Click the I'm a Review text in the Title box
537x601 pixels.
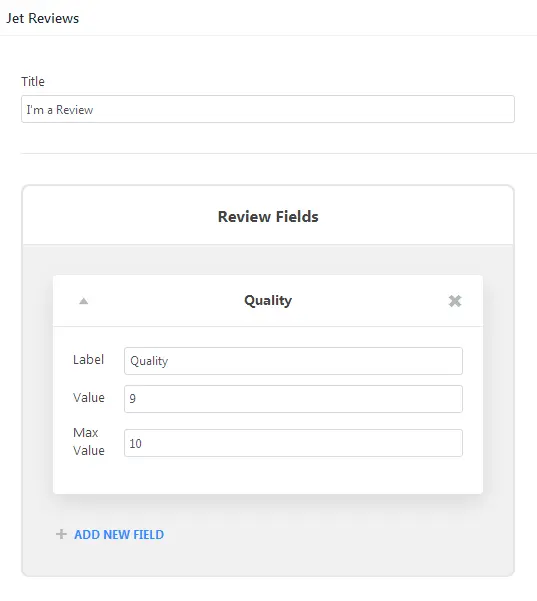click(x=60, y=110)
